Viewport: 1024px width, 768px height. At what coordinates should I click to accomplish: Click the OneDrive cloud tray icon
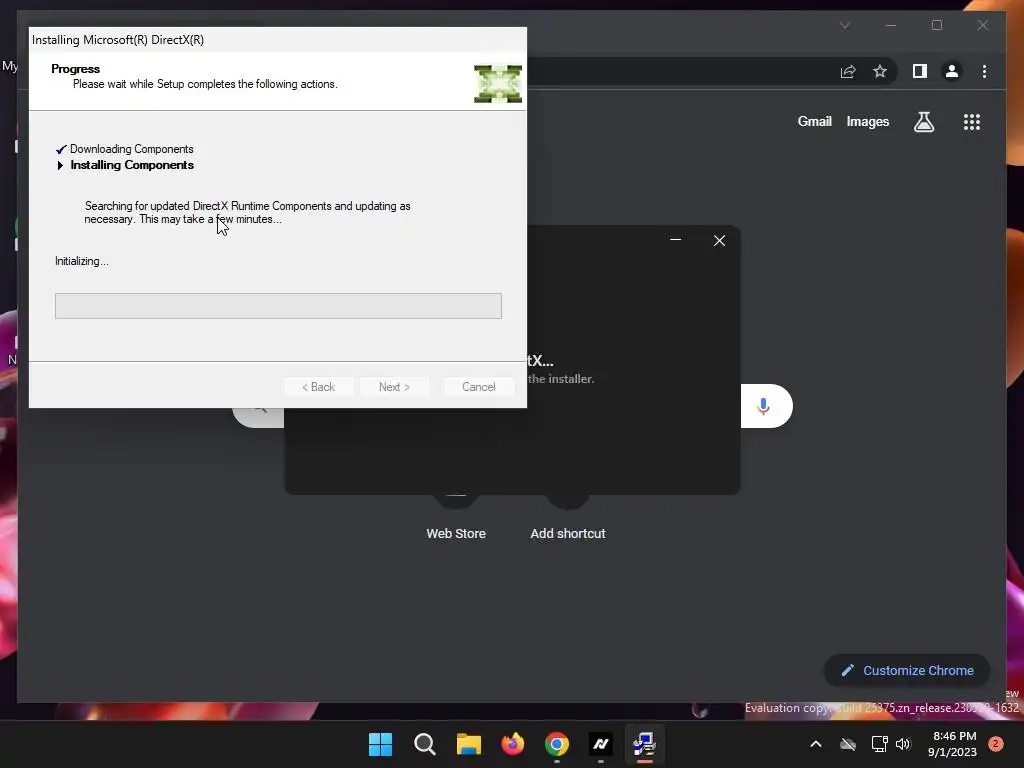tap(848, 744)
